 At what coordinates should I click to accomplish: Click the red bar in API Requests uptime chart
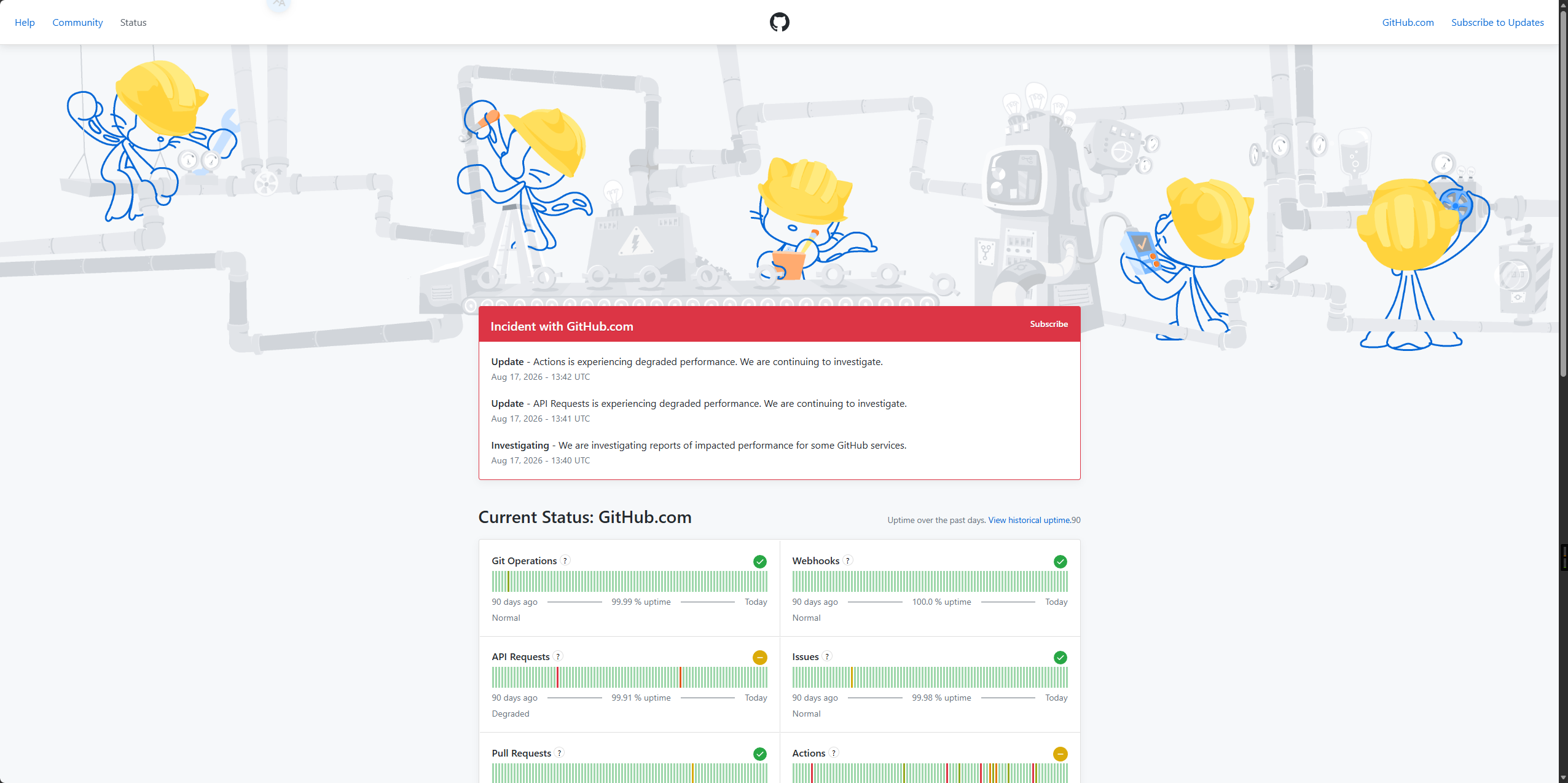point(557,677)
